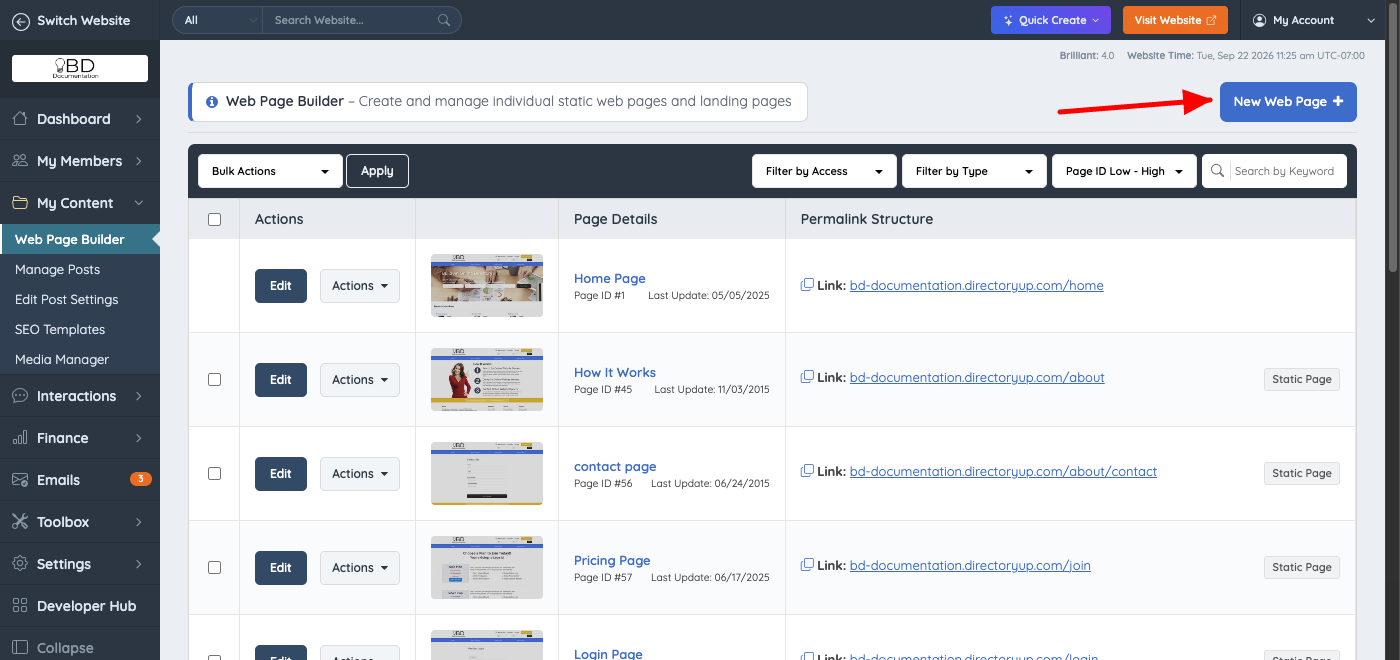The width and height of the screenshot is (1400, 660).
Task: Click Edit for the How It Works row
Action: click(x=281, y=380)
